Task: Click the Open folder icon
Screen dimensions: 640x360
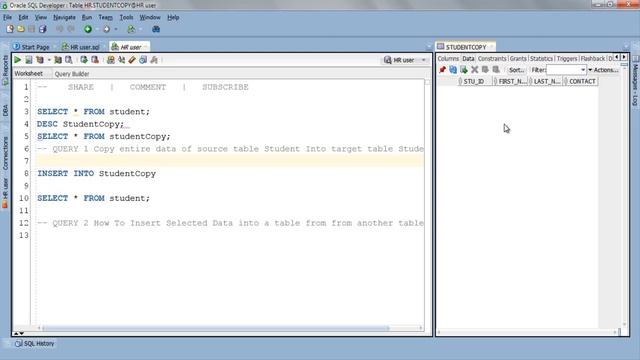Action: pos(21,29)
